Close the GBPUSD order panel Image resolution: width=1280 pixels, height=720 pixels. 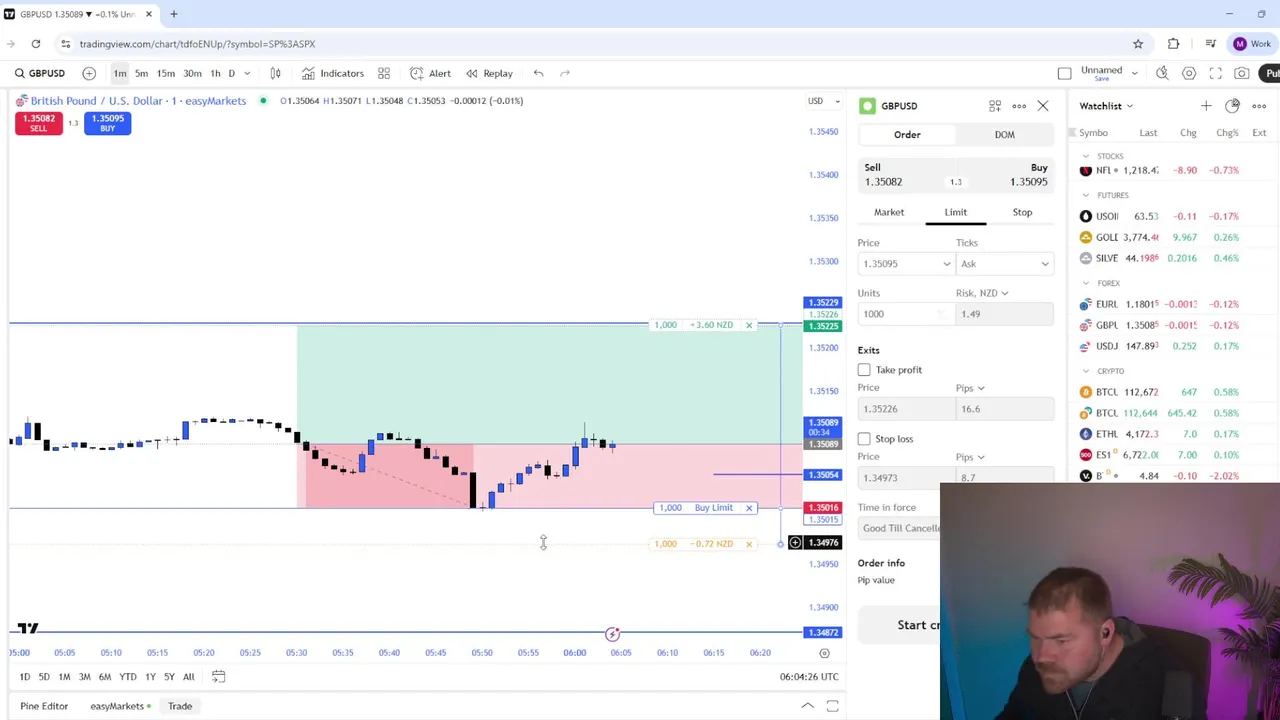pos(1043,106)
